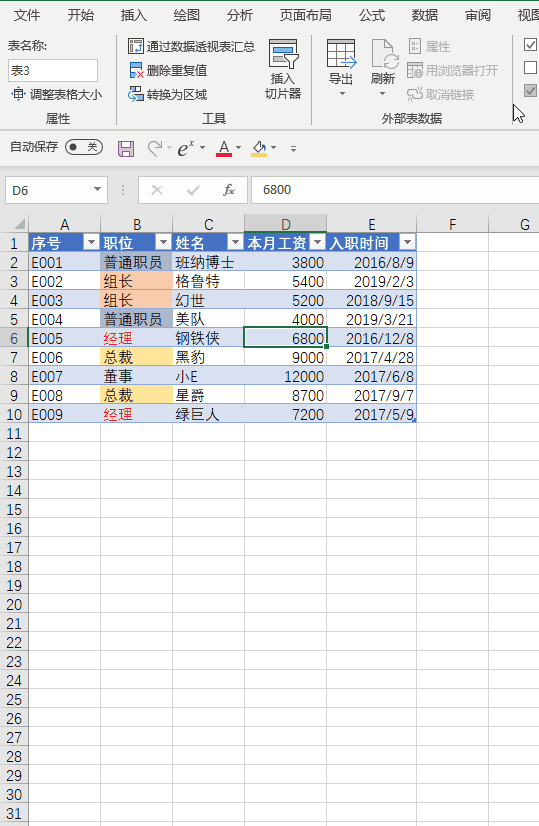
Task: Click the cell containing 钢铁侠
Action: pos(208,338)
